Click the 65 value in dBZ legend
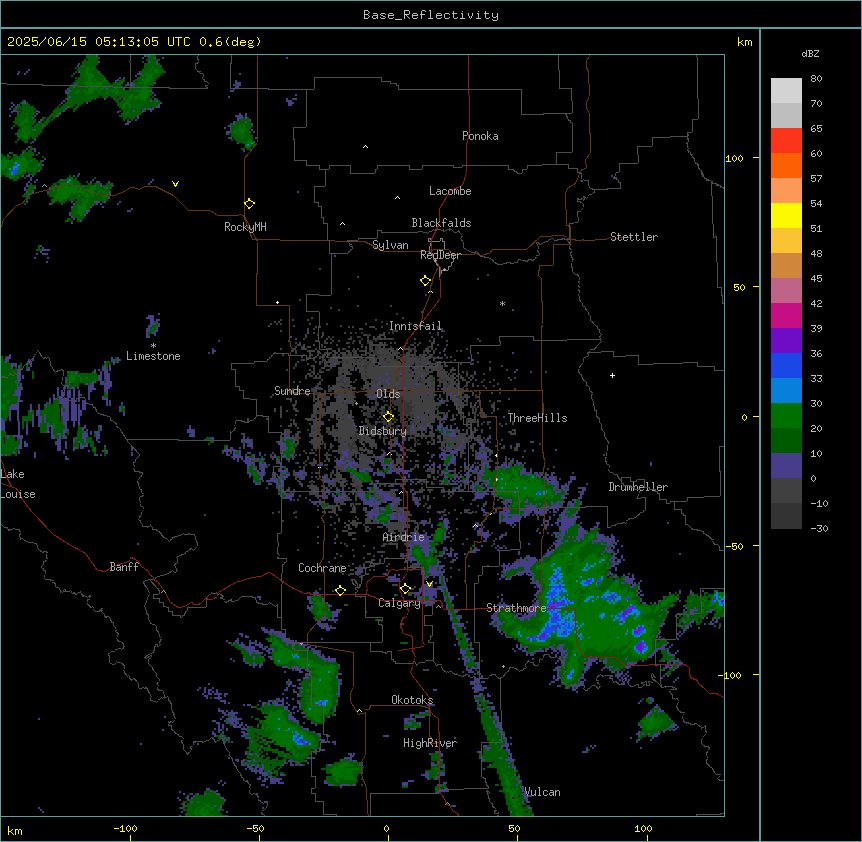Screen dimensions: 862x842 tap(816, 129)
